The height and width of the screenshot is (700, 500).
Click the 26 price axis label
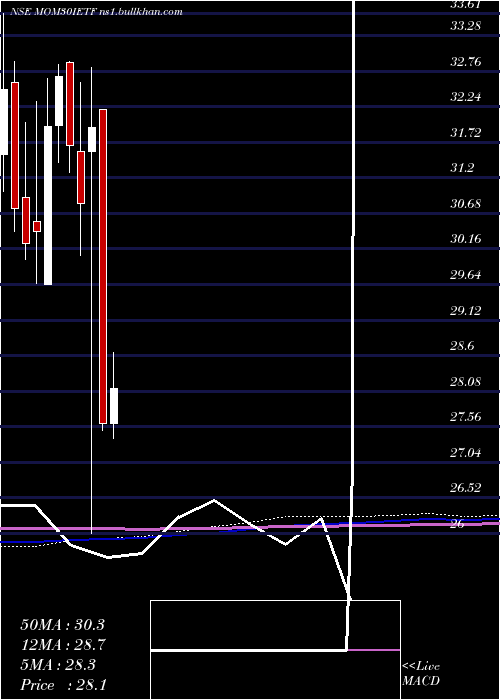click(458, 524)
